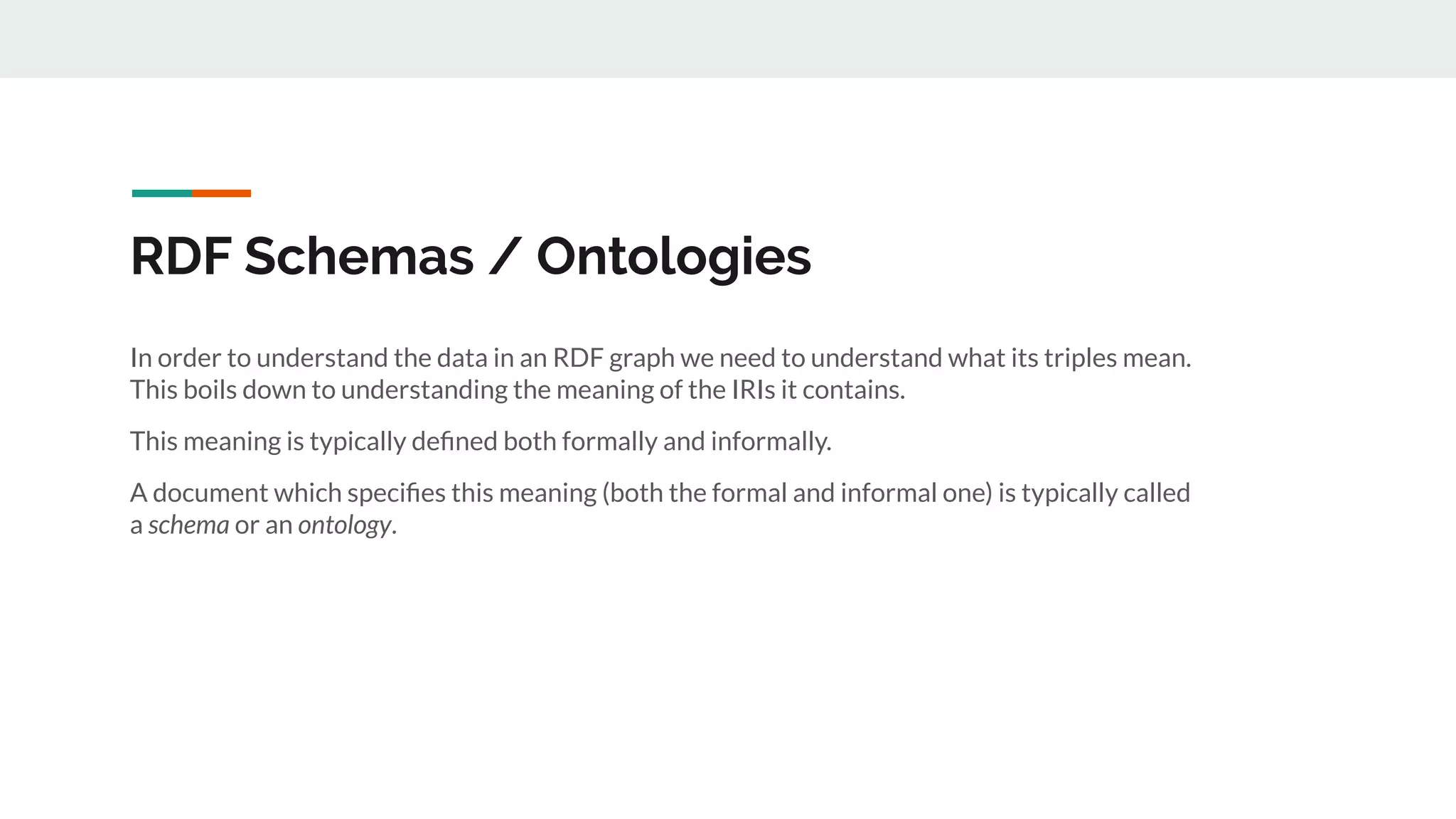The height and width of the screenshot is (819, 1456).
Task: Click the slide title "RDF Schemas / Ontologies"
Action: (470, 256)
